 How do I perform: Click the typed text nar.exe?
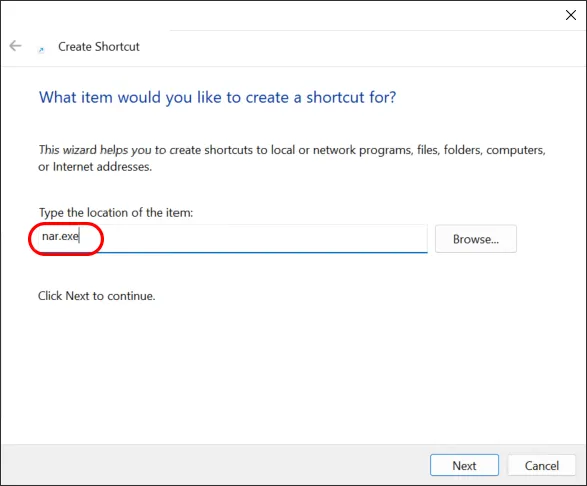(60, 236)
